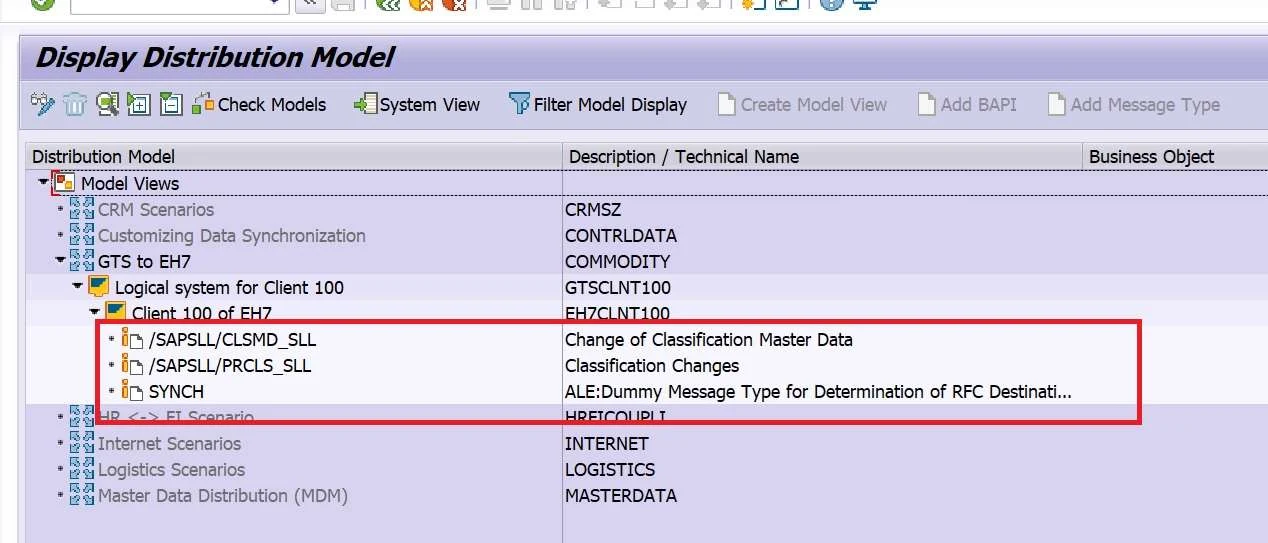Select the Model Views tree node
Screen dimensions: 1268x543
[x=130, y=183]
